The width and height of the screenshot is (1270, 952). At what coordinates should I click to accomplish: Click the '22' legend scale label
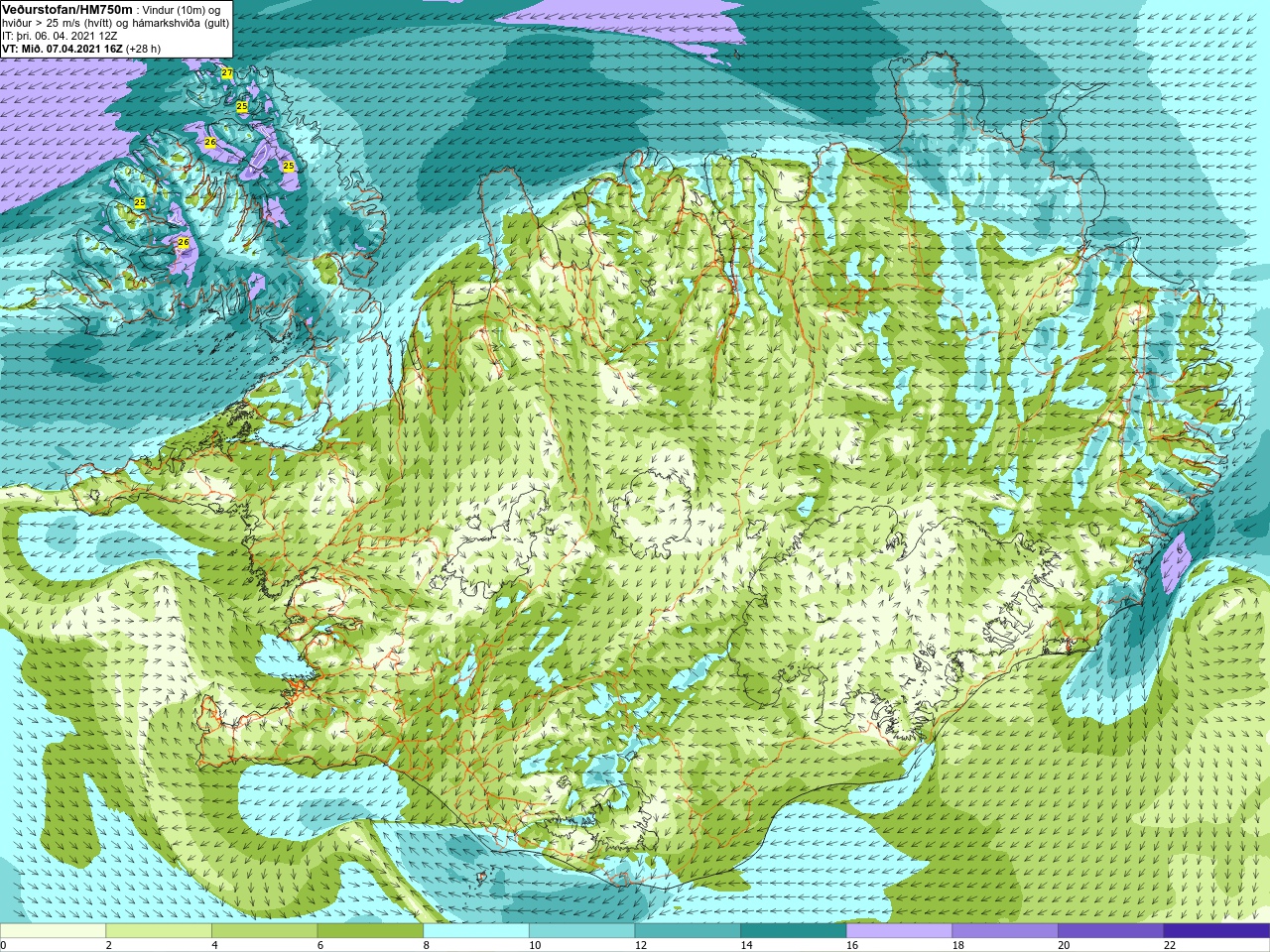1170,945
